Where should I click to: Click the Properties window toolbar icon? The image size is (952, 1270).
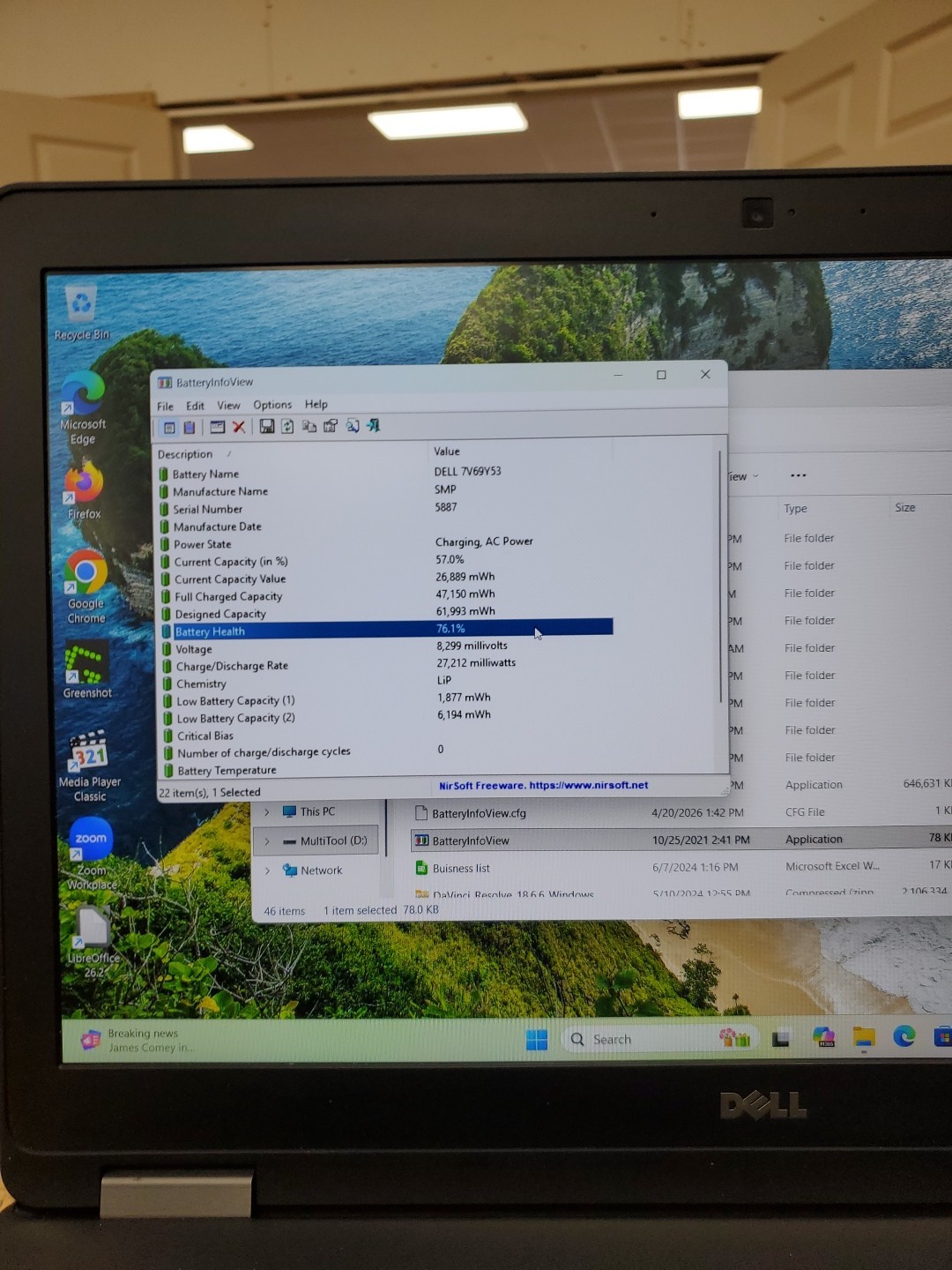[x=217, y=427]
